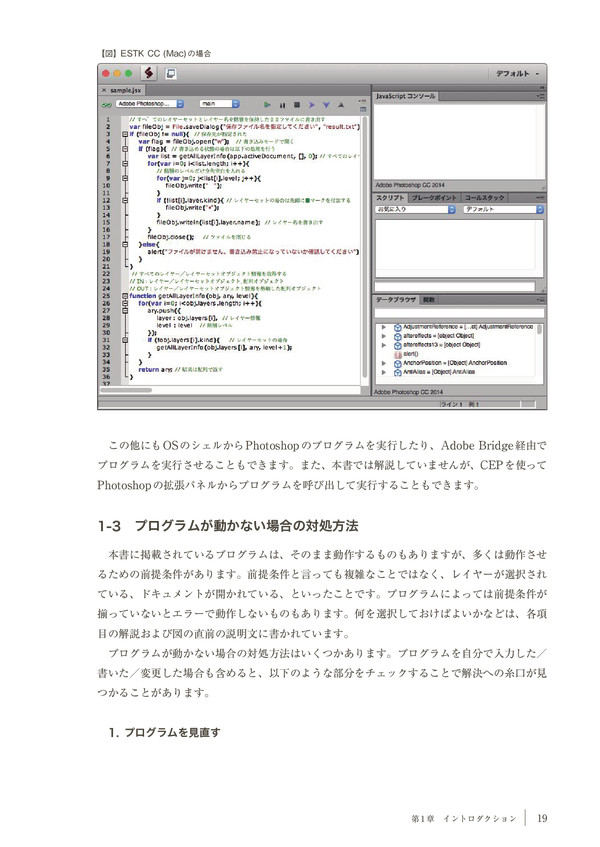Click the Data Browser text input field
Screen dimensions: 600x847
(x=459, y=313)
